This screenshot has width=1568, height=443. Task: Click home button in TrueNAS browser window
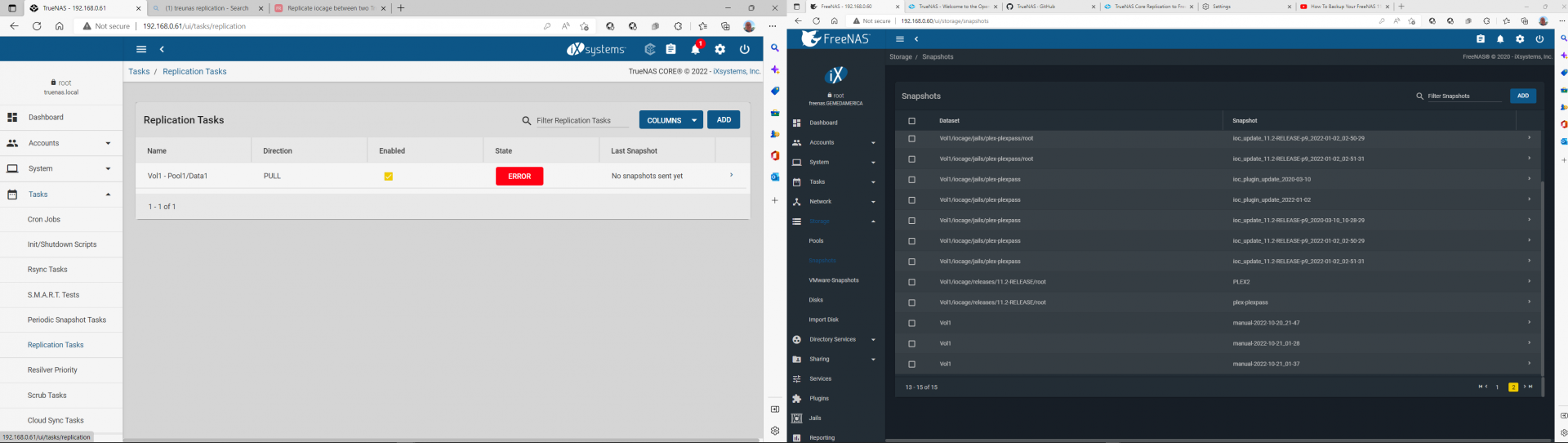point(60,26)
